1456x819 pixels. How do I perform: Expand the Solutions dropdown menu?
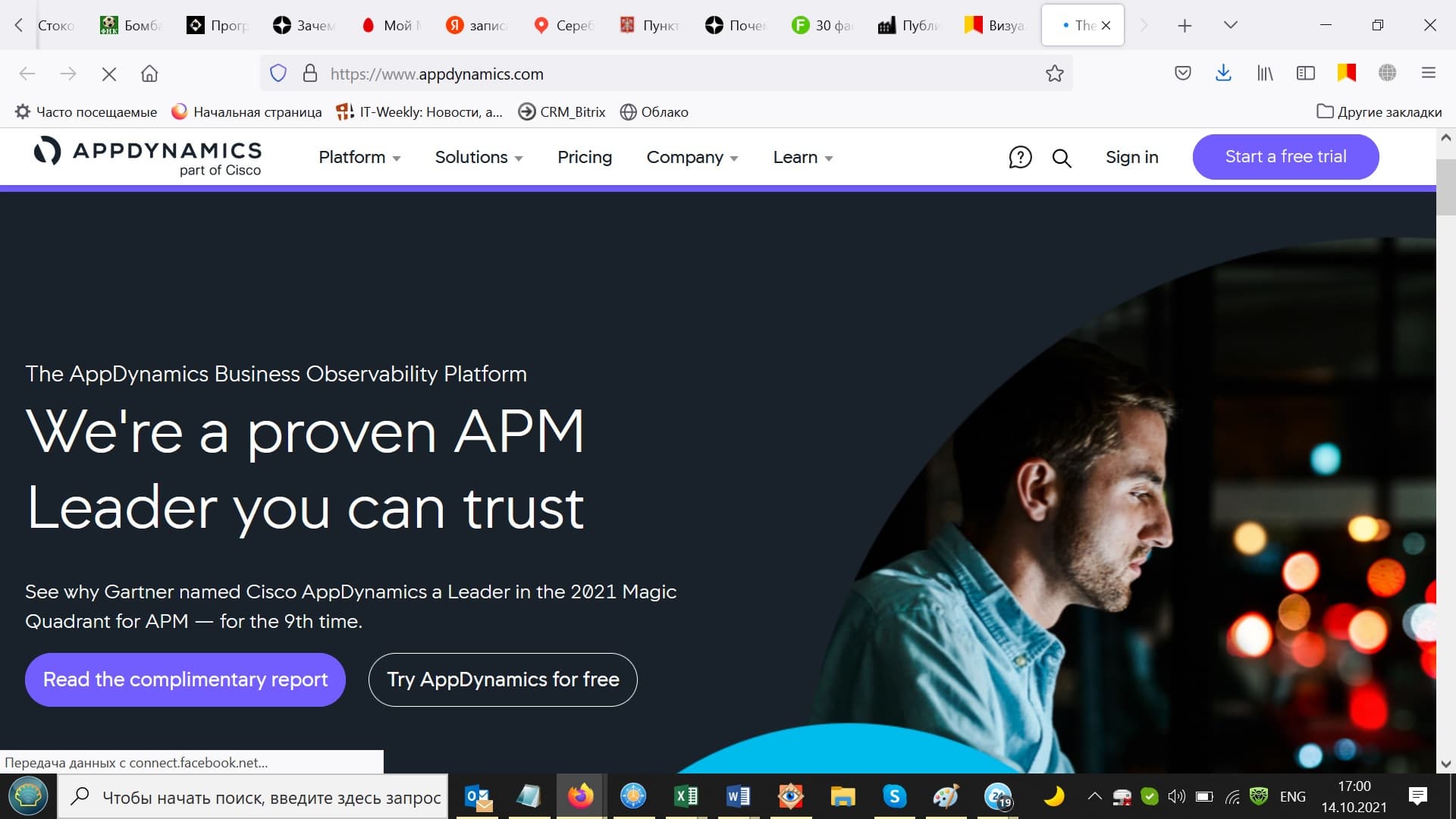coord(479,157)
